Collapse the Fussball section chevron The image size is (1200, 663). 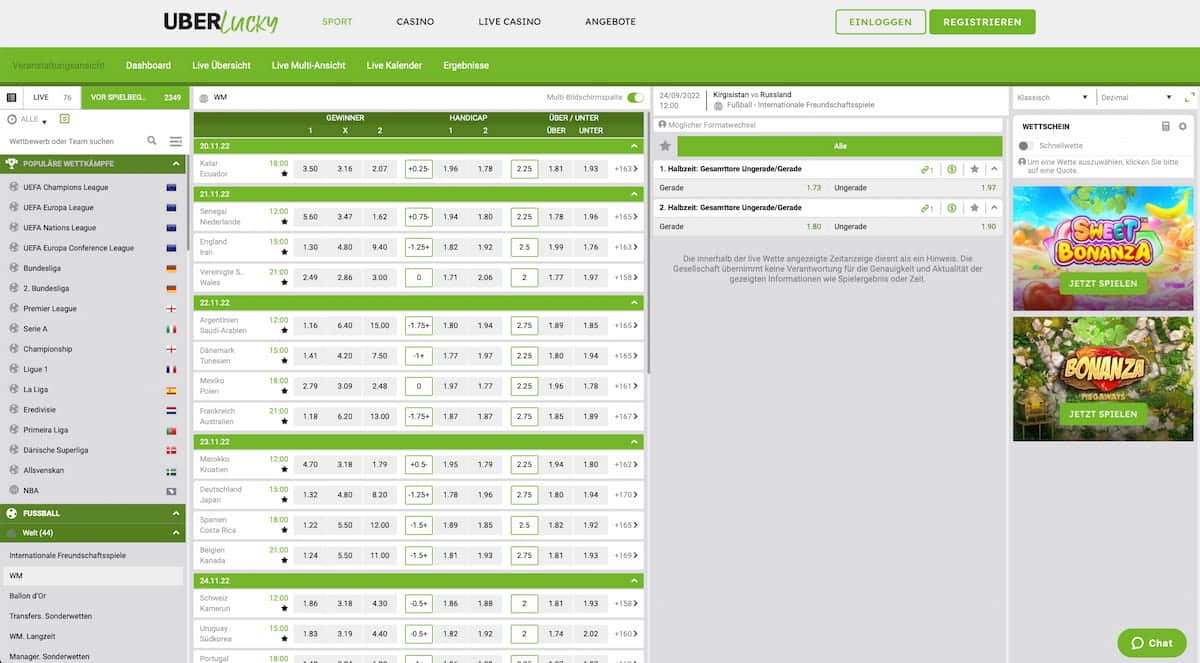176,513
